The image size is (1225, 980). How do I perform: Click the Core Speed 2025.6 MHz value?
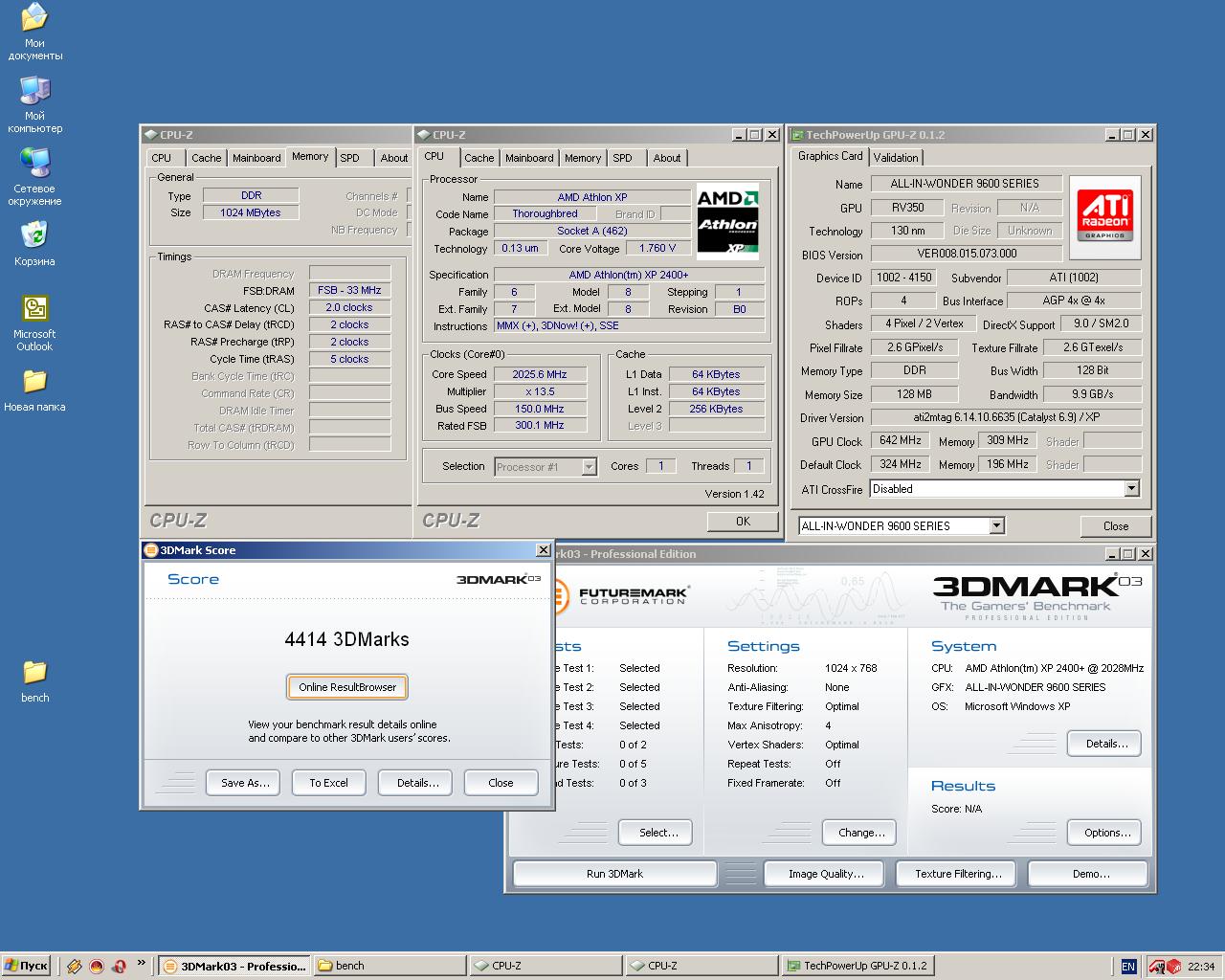click(540, 374)
